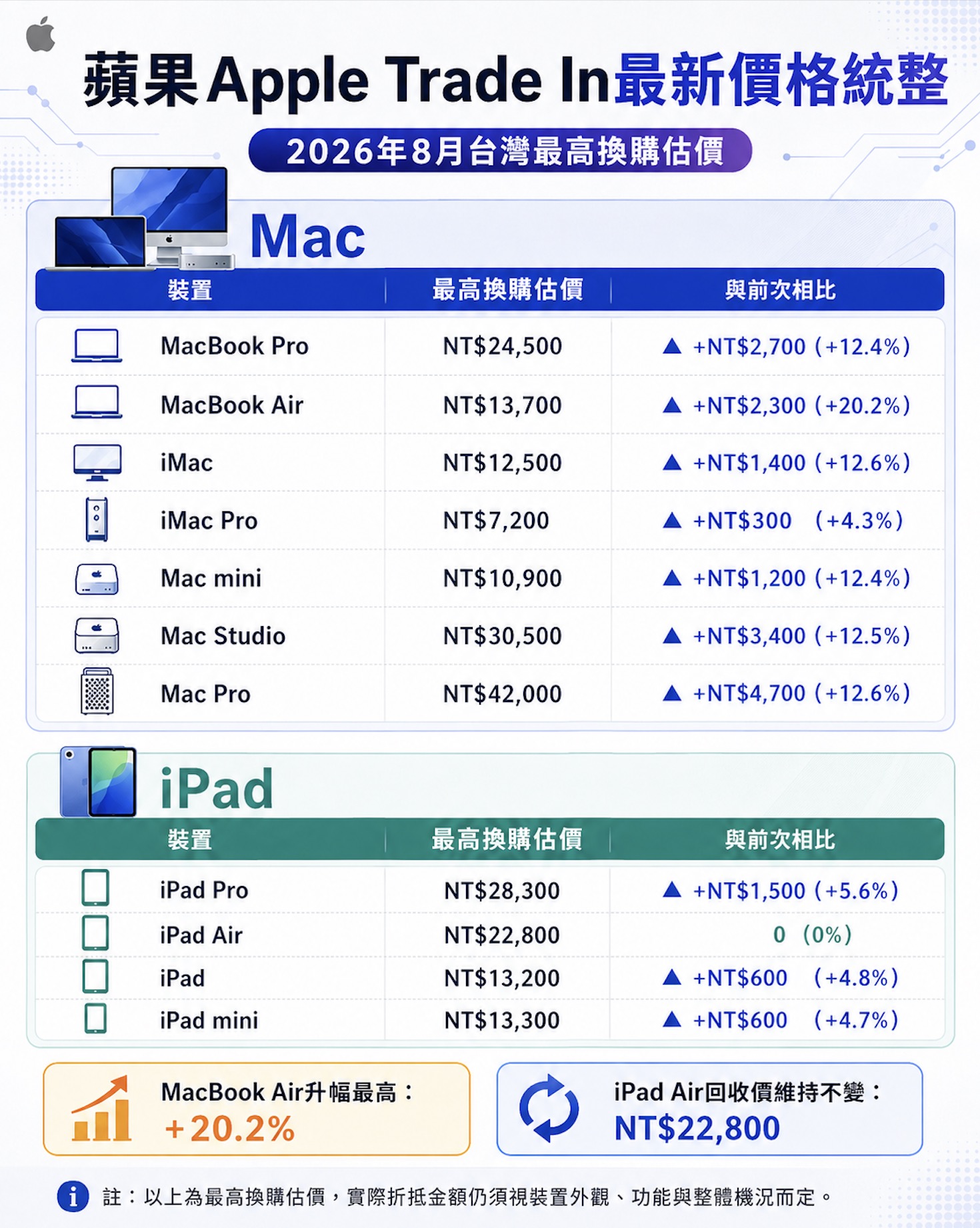Click 與前次相比 in the green iPad header
Screen dimensions: 980x1228
(x=780, y=839)
